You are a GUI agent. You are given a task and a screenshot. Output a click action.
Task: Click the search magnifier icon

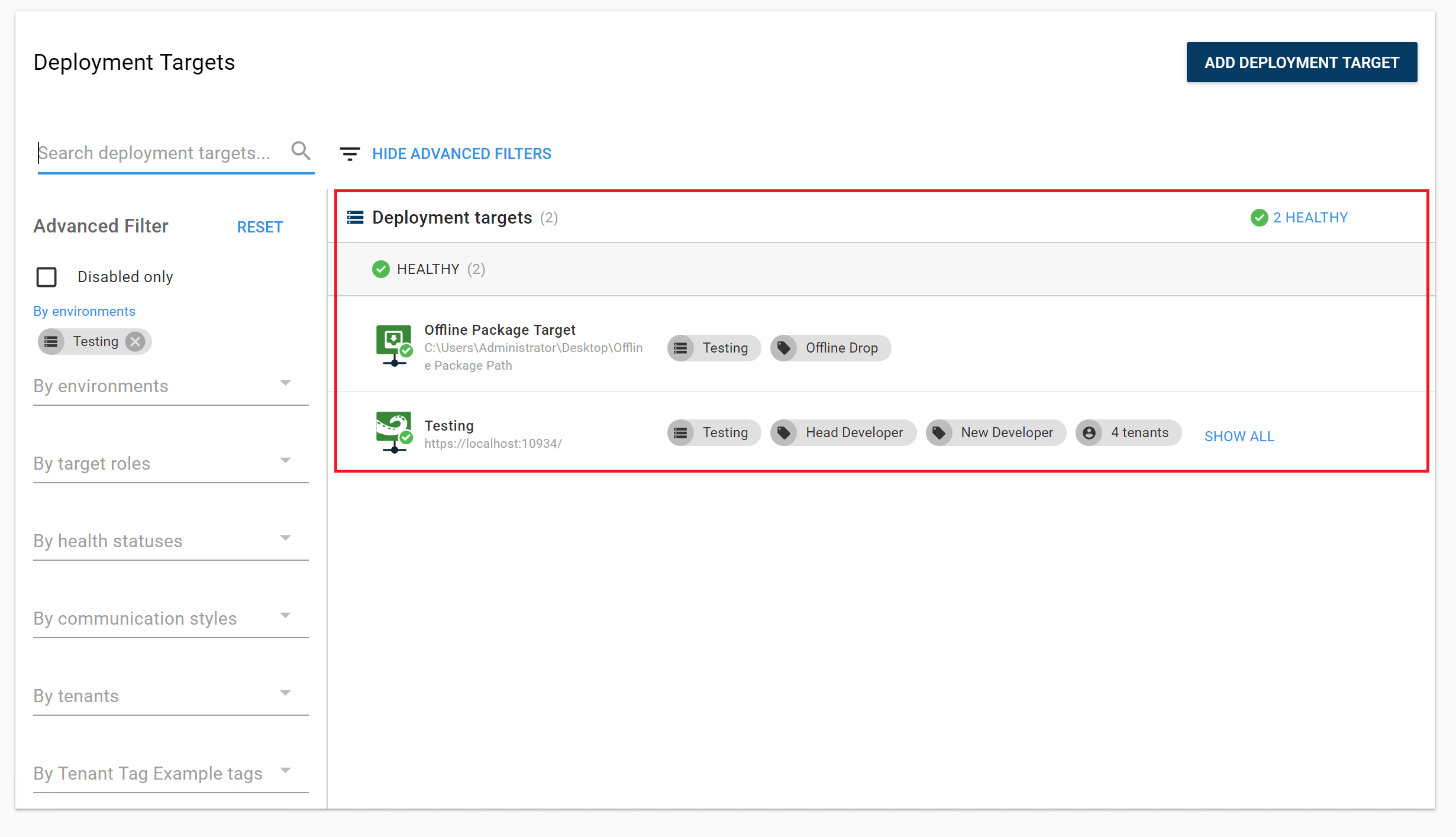[301, 151]
